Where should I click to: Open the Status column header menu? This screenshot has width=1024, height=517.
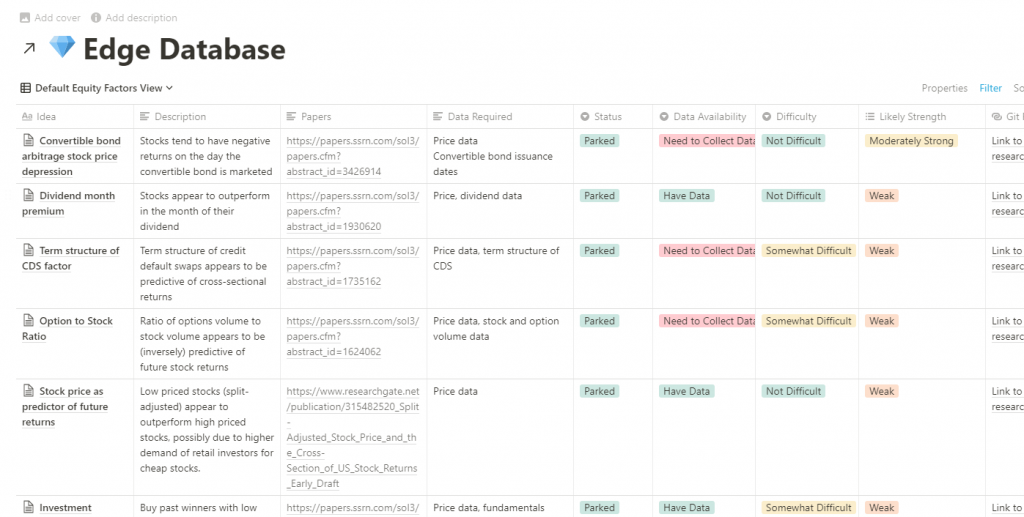pos(607,117)
